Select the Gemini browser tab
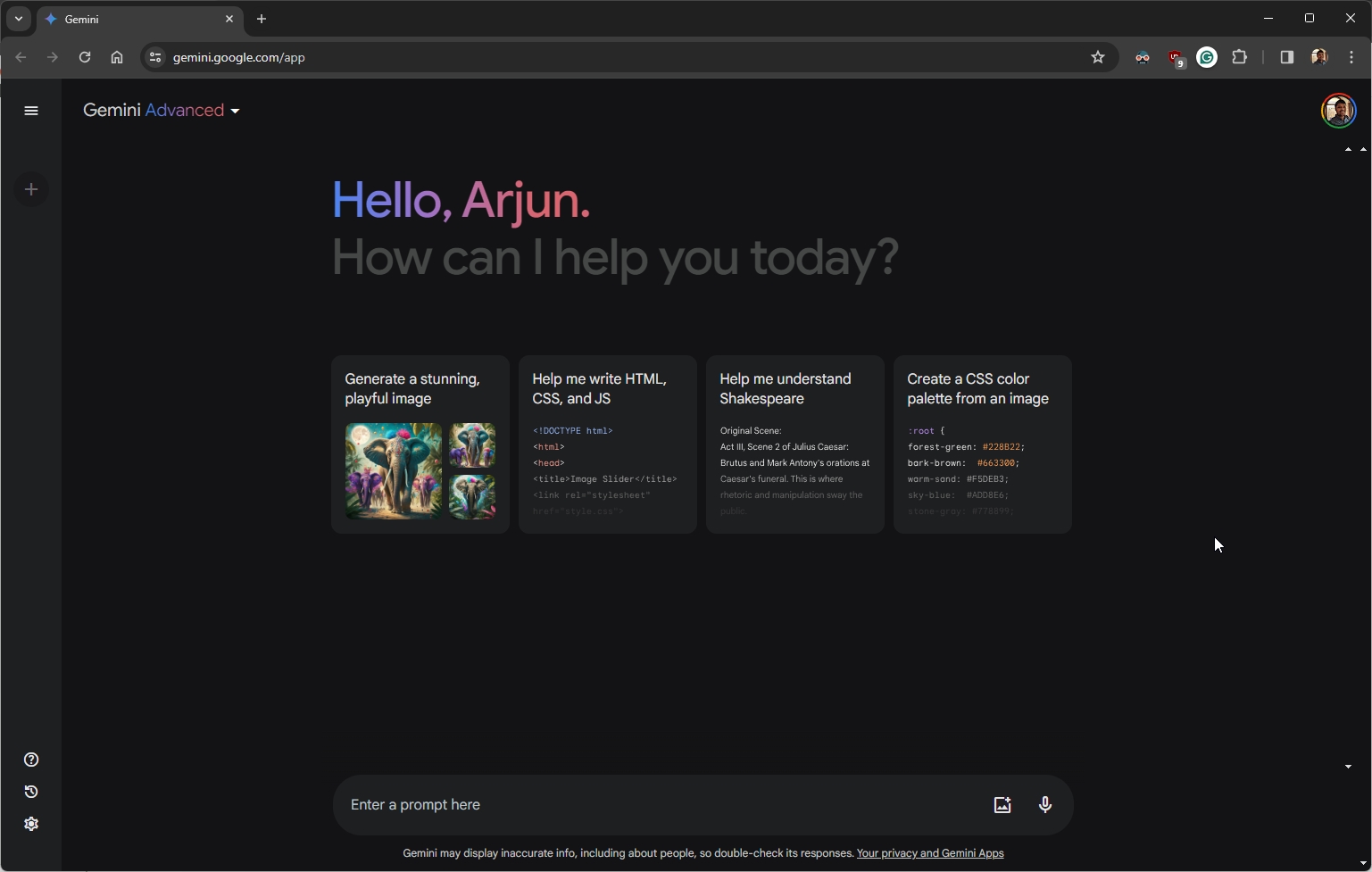 [125, 19]
